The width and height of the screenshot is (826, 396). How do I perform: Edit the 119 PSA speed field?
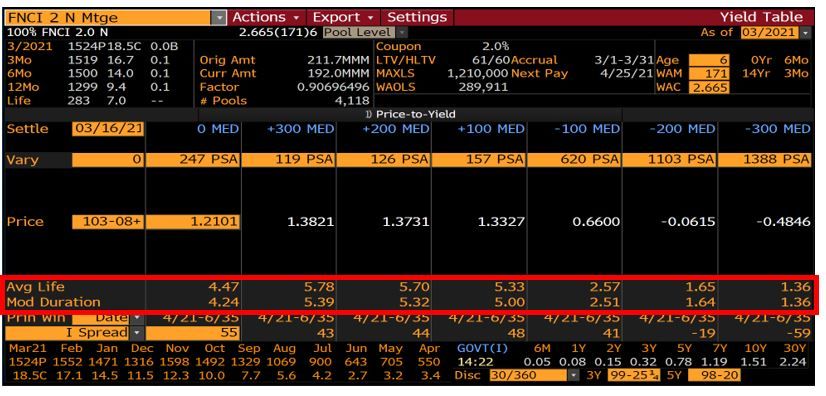[x=289, y=160]
